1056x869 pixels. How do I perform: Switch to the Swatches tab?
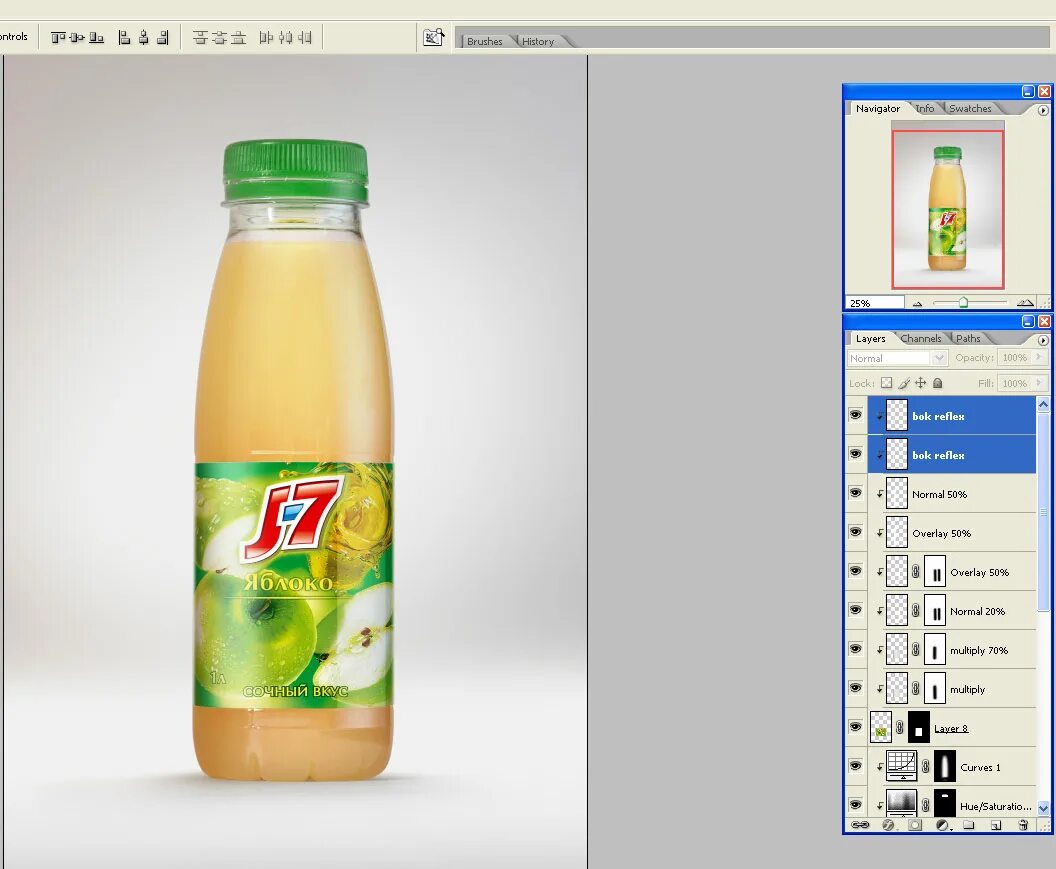970,108
